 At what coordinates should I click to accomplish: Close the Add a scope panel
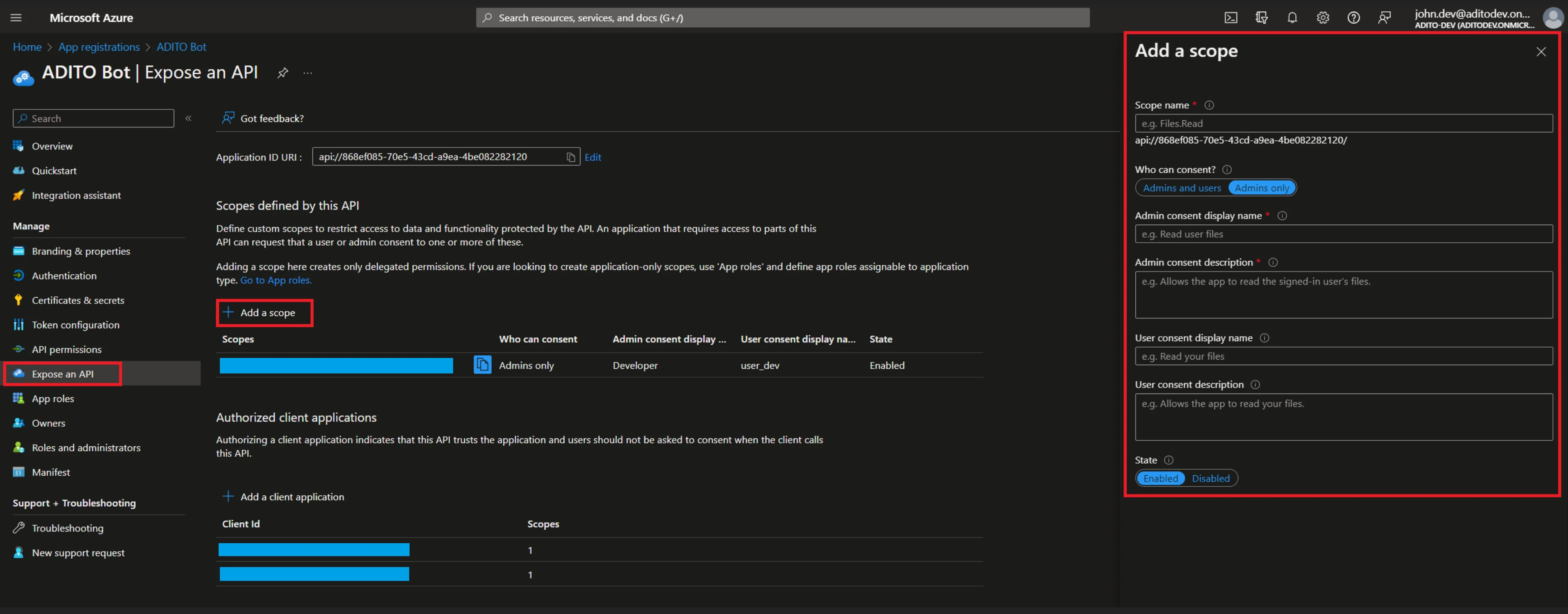(x=1541, y=52)
